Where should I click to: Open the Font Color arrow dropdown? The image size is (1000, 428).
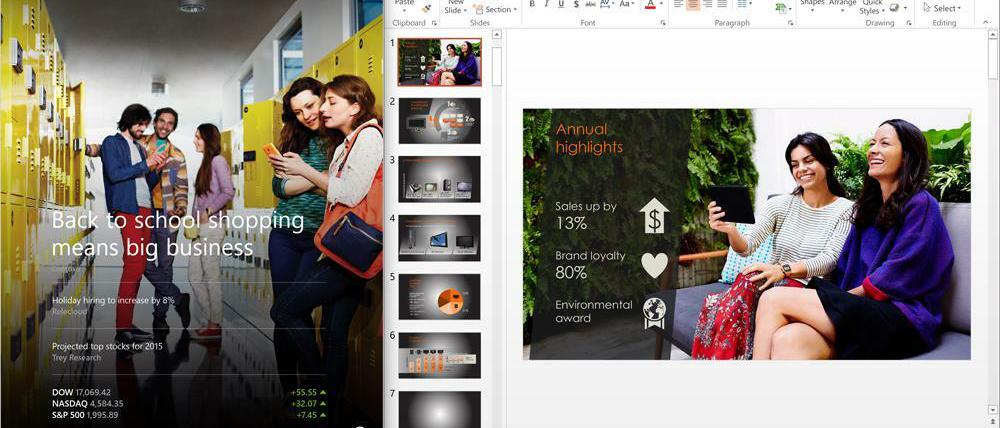click(x=661, y=4)
